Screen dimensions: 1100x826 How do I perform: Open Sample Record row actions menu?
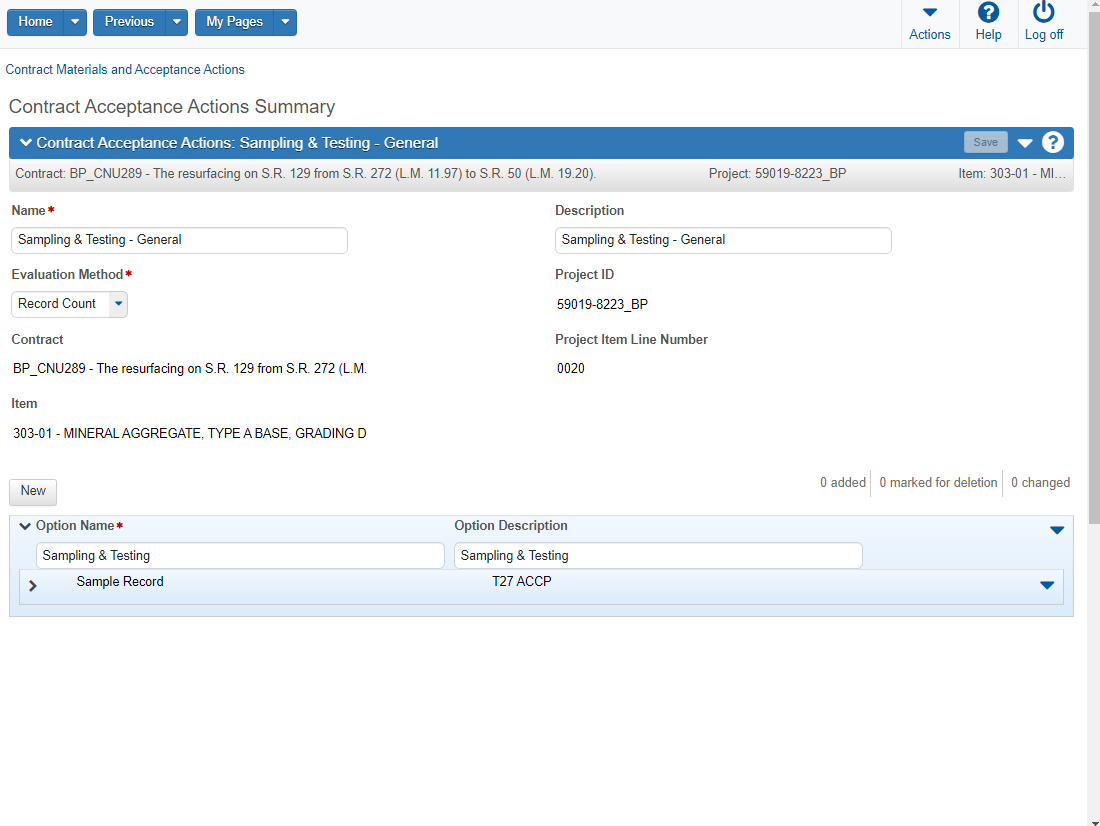pyautogui.click(x=1046, y=585)
